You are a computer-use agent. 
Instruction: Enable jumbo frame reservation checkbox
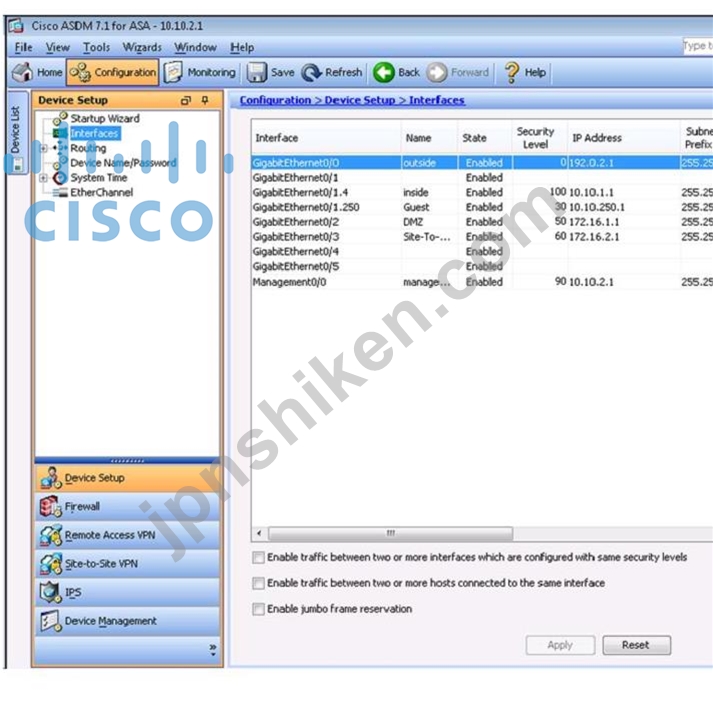pyautogui.click(x=259, y=609)
